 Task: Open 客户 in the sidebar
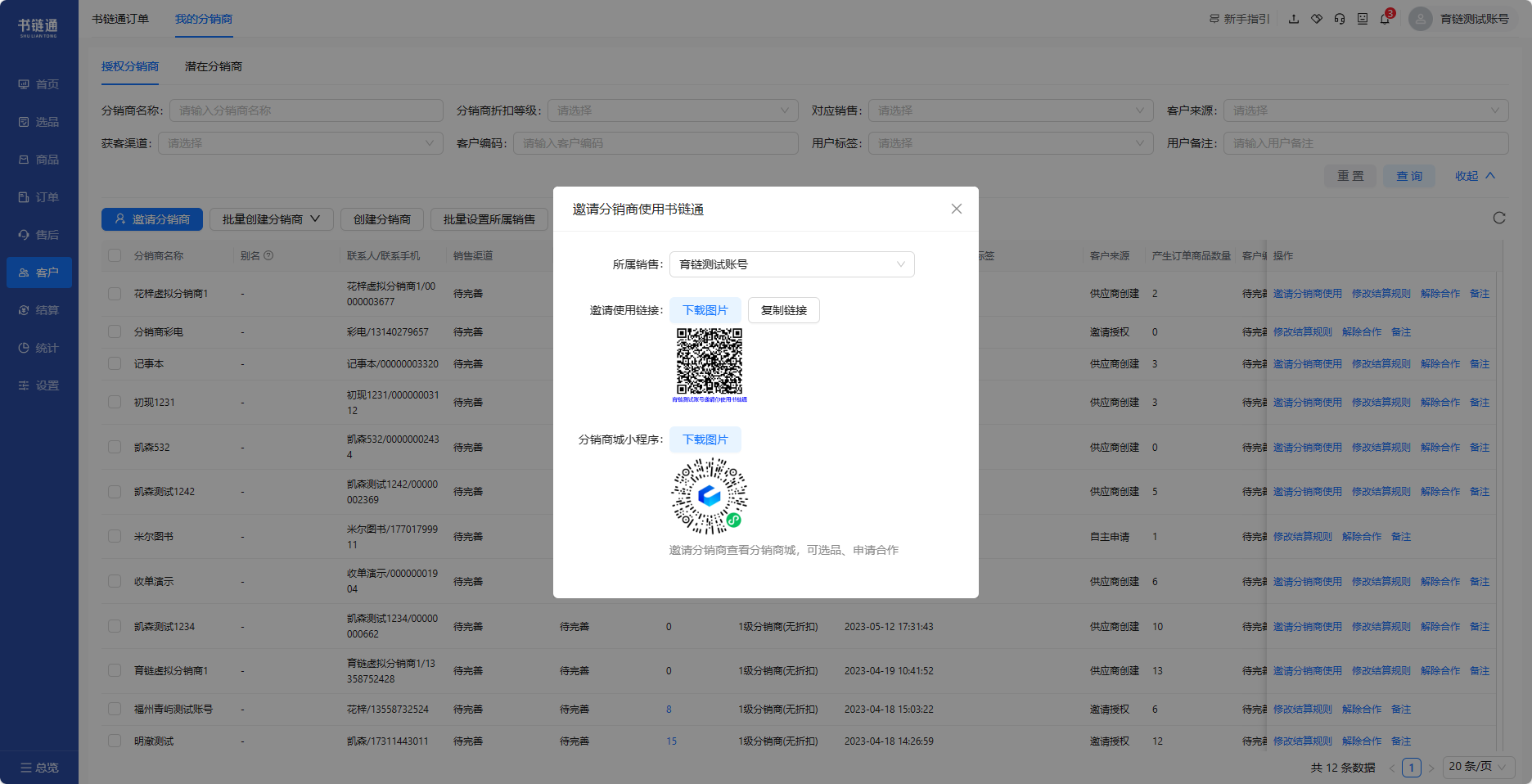point(39,273)
